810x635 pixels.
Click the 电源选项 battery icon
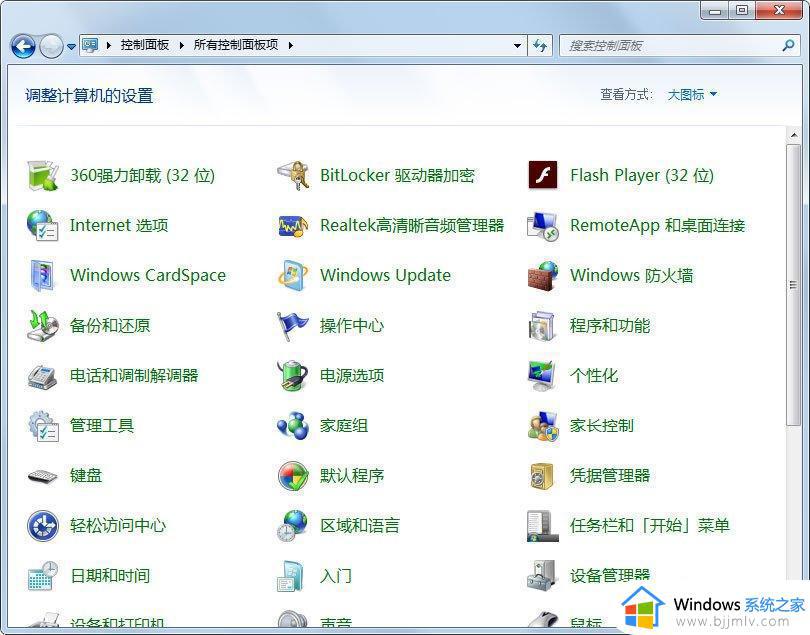click(293, 376)
